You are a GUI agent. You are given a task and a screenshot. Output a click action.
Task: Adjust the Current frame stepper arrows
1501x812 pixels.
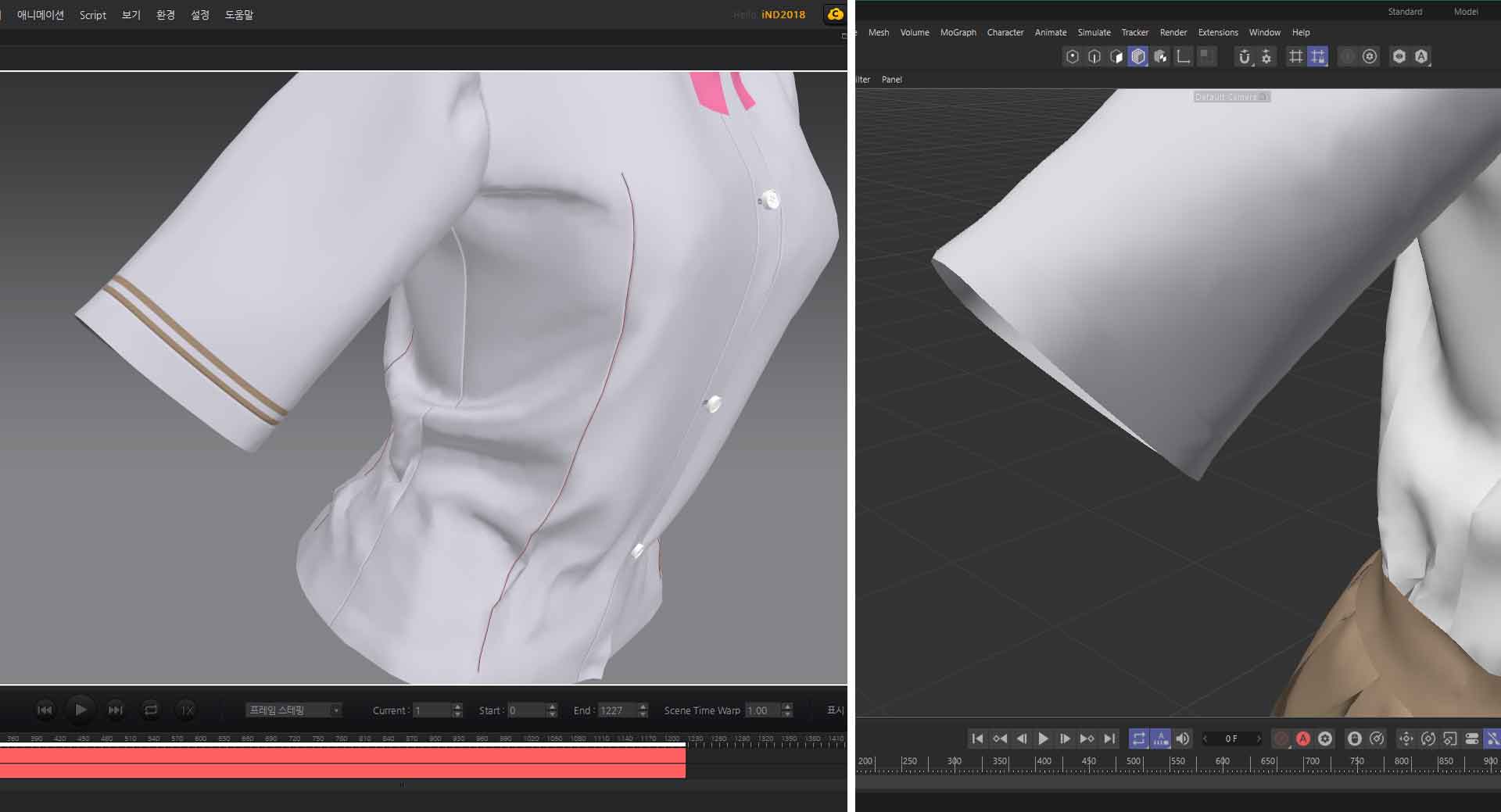click(458, 710)
